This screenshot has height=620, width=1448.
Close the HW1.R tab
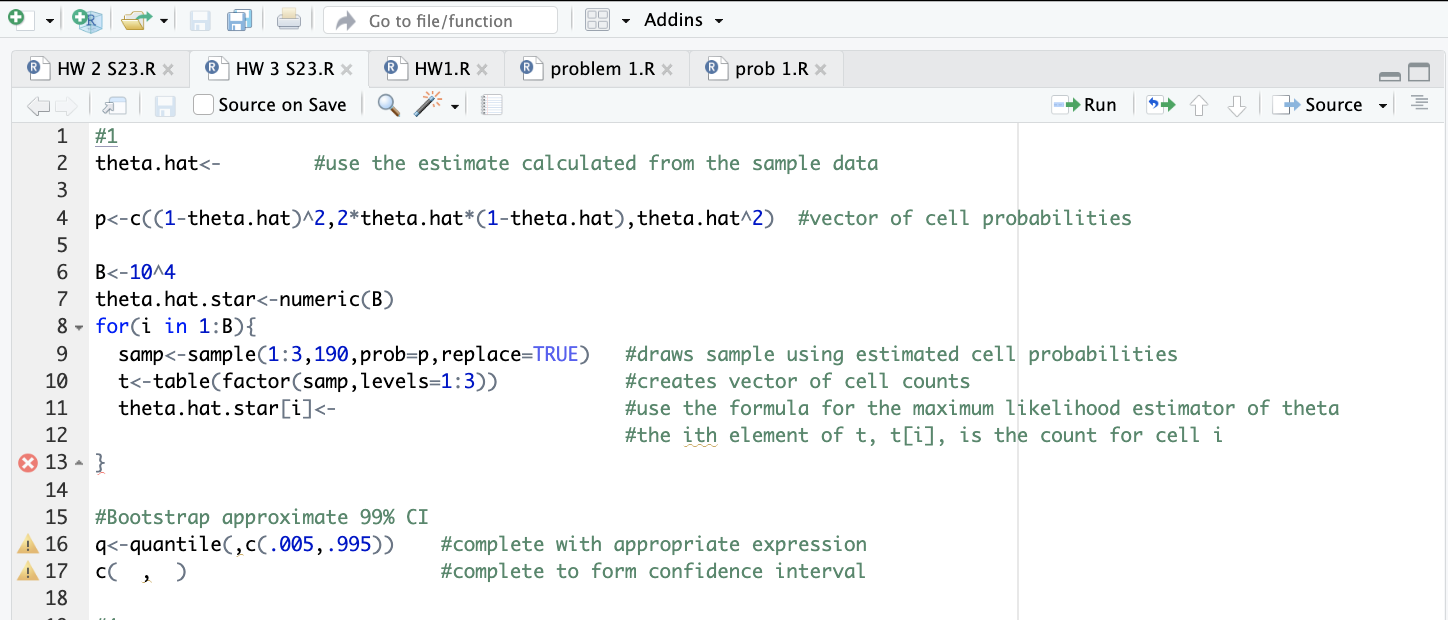pyautogui.click(x=482, y=70)
